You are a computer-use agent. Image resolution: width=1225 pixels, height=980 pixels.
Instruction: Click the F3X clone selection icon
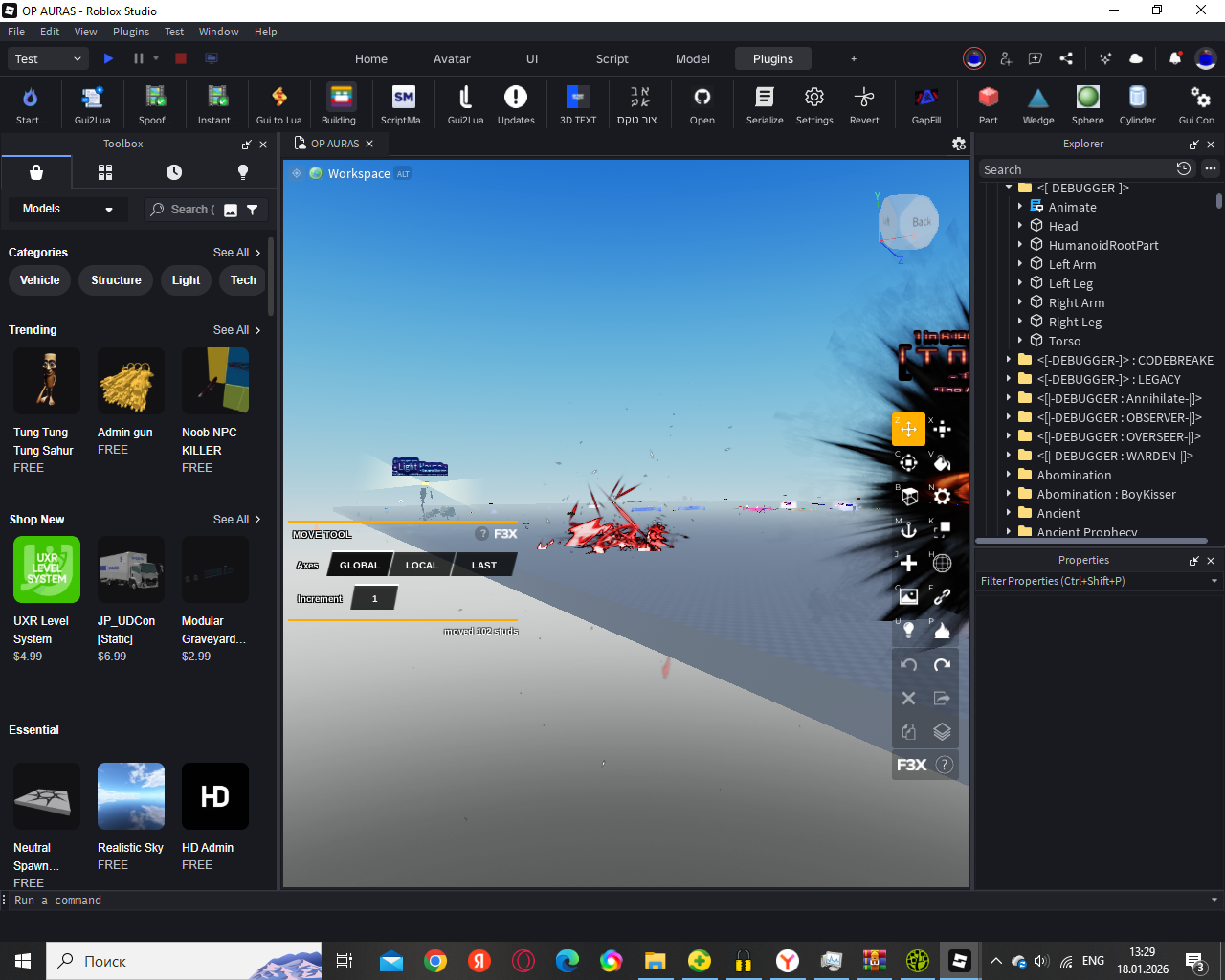tap(908, 731)
